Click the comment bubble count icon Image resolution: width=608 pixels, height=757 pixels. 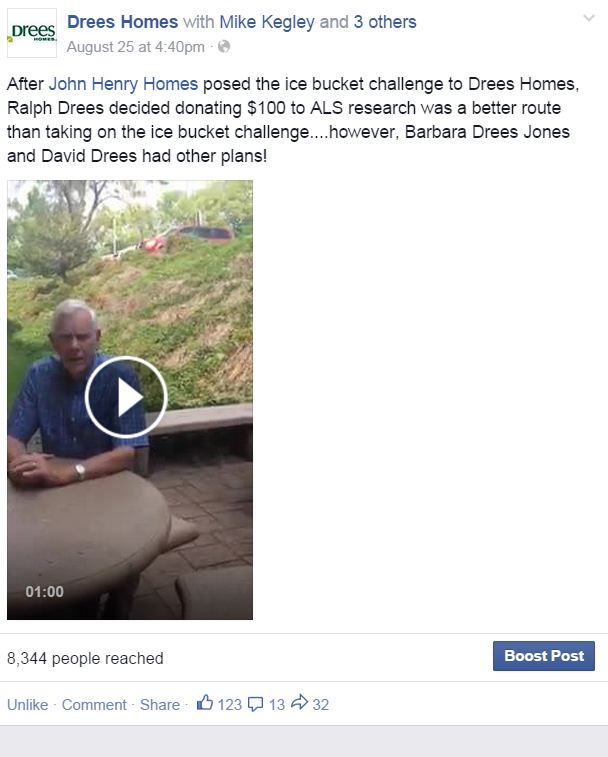click(255, 704)
